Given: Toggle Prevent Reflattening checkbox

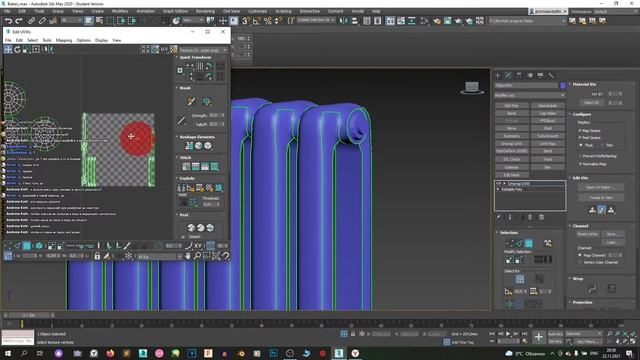Looking at the screenshot, I should tap(580, 156).
